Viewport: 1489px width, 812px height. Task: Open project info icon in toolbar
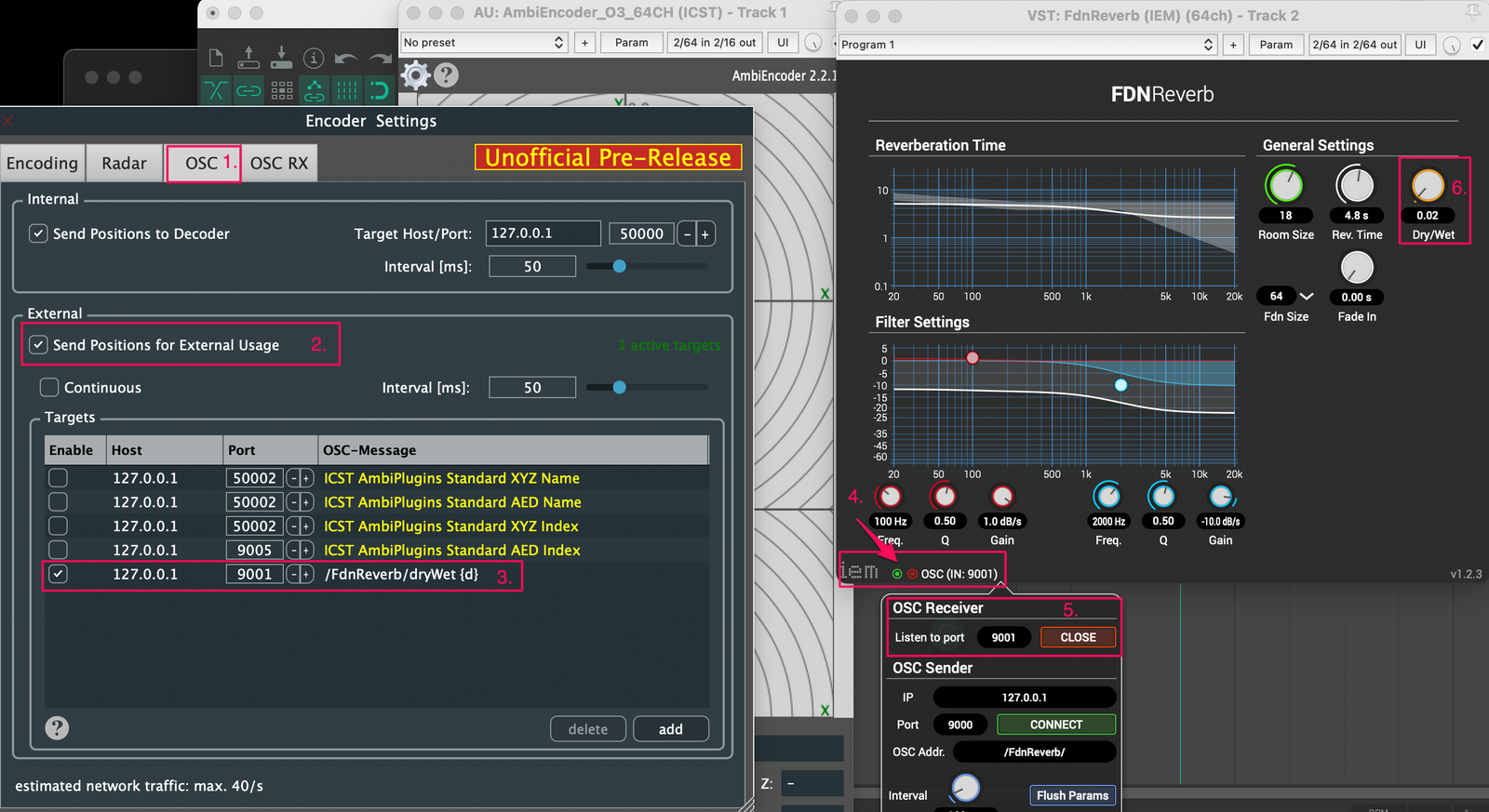pyautogui.click(x=314, y=59)
